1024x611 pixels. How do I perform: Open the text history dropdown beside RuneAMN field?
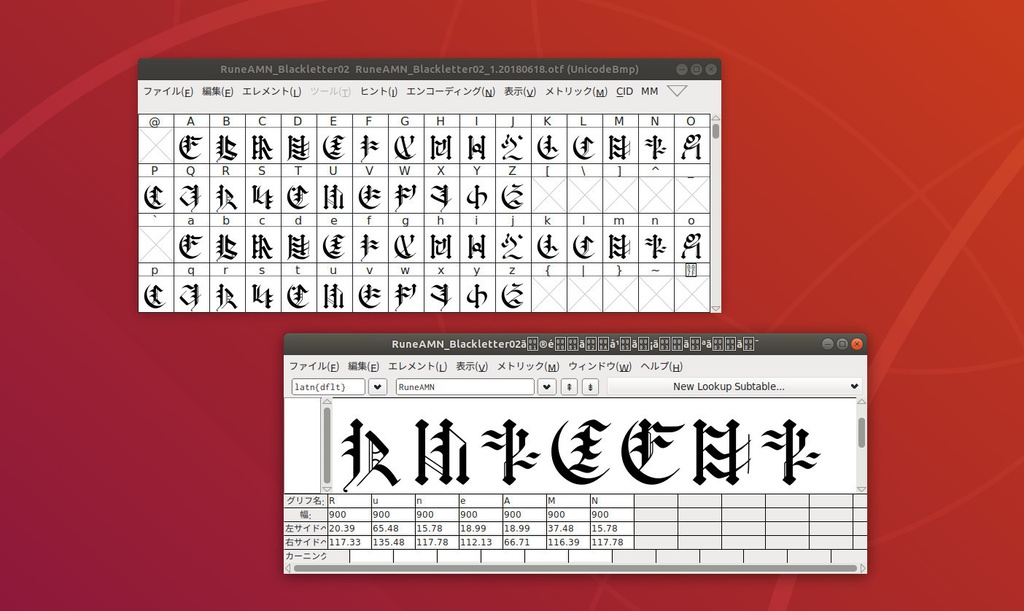click(x=546, y=387)
